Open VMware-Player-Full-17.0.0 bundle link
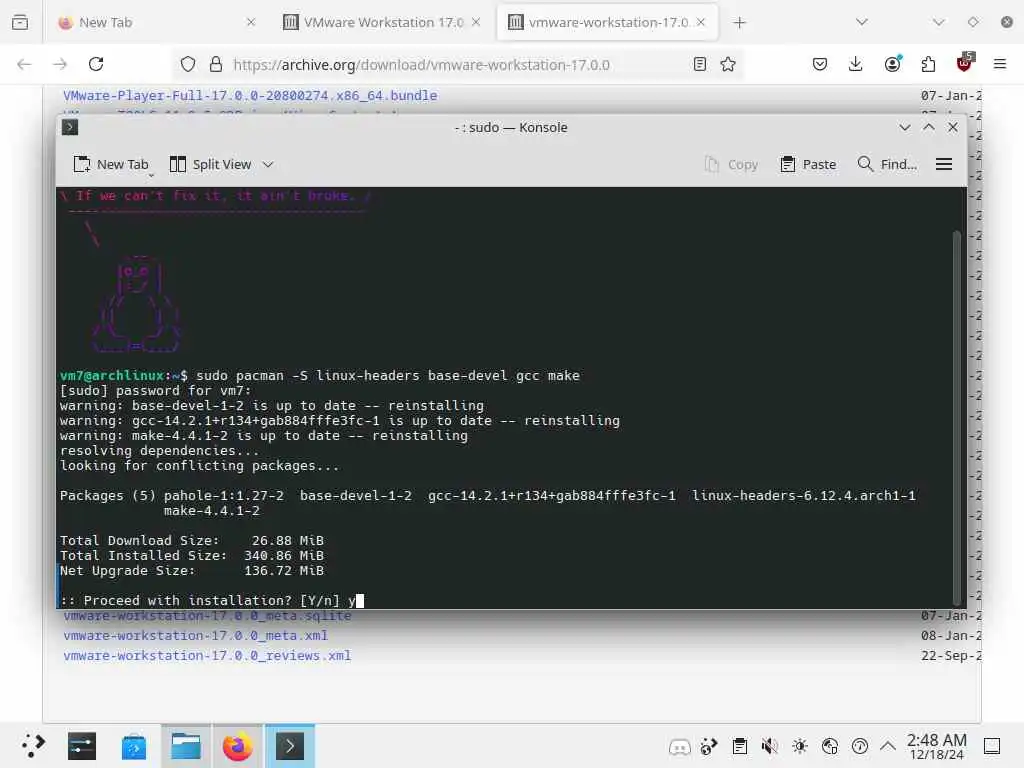 (x=250, y=95)
